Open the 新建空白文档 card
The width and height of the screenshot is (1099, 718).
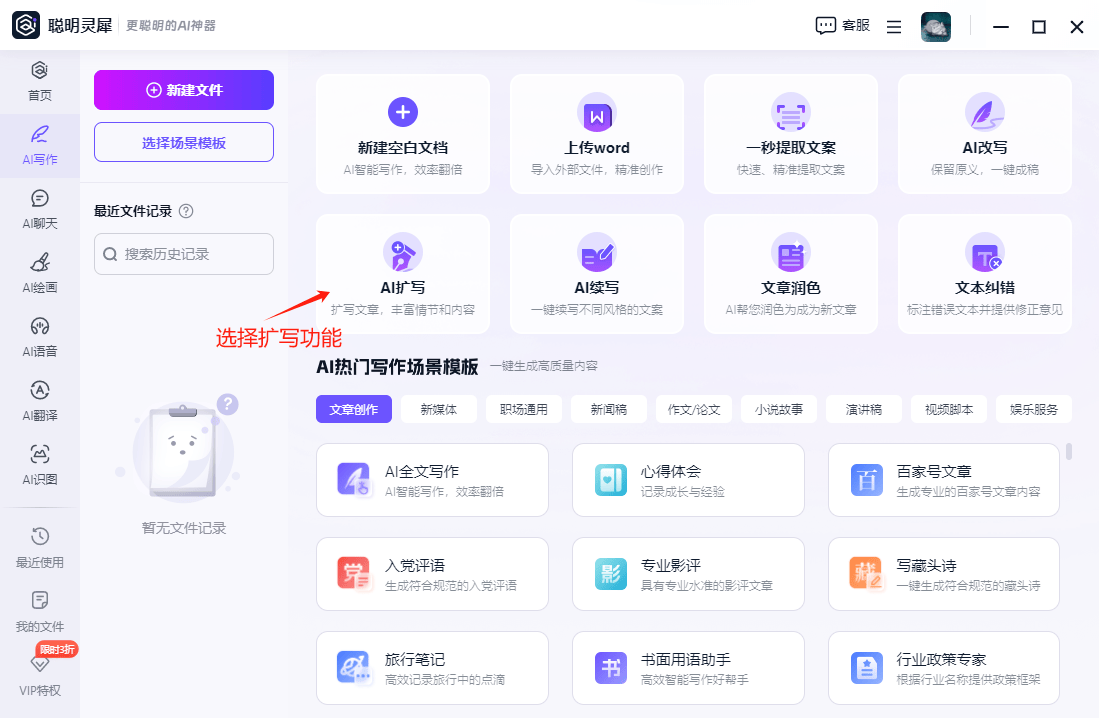(403, 134)
